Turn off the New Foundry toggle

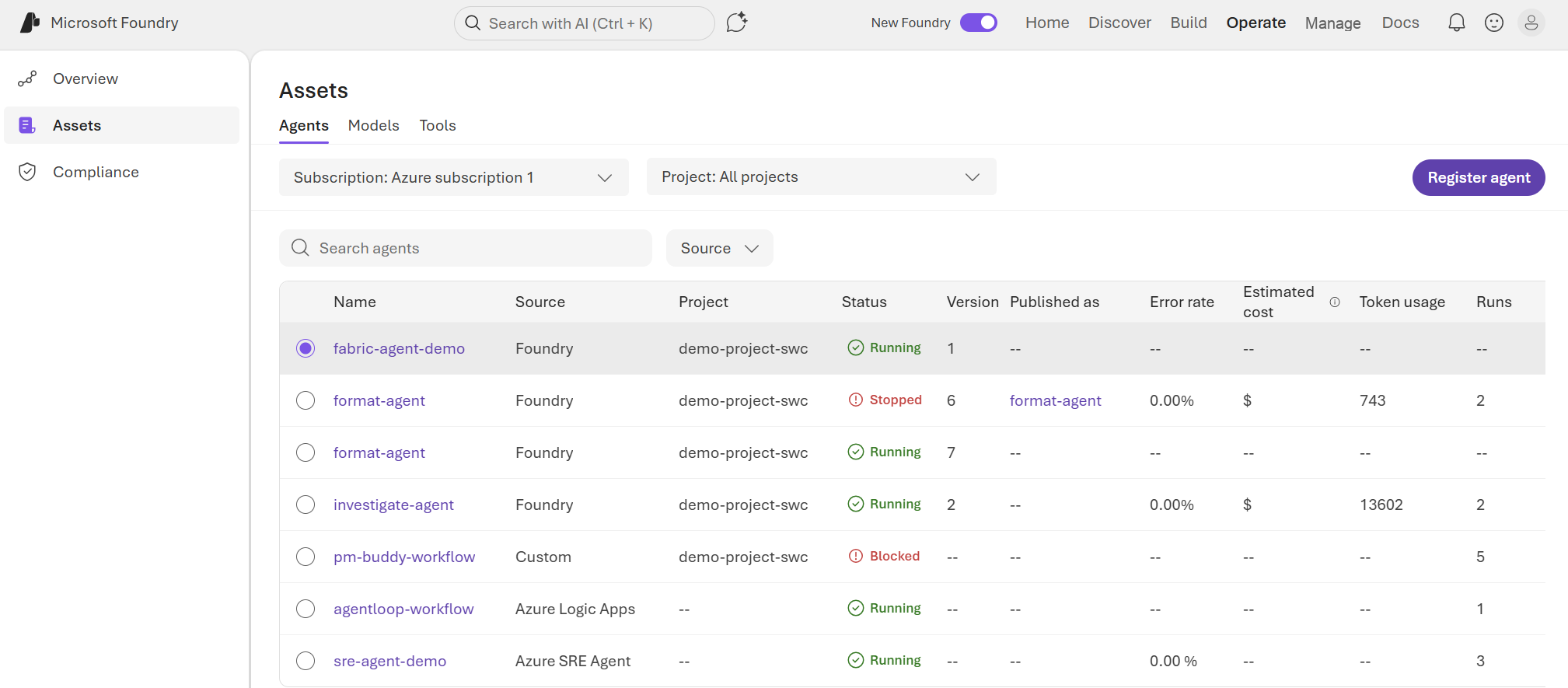pos(979,23)
